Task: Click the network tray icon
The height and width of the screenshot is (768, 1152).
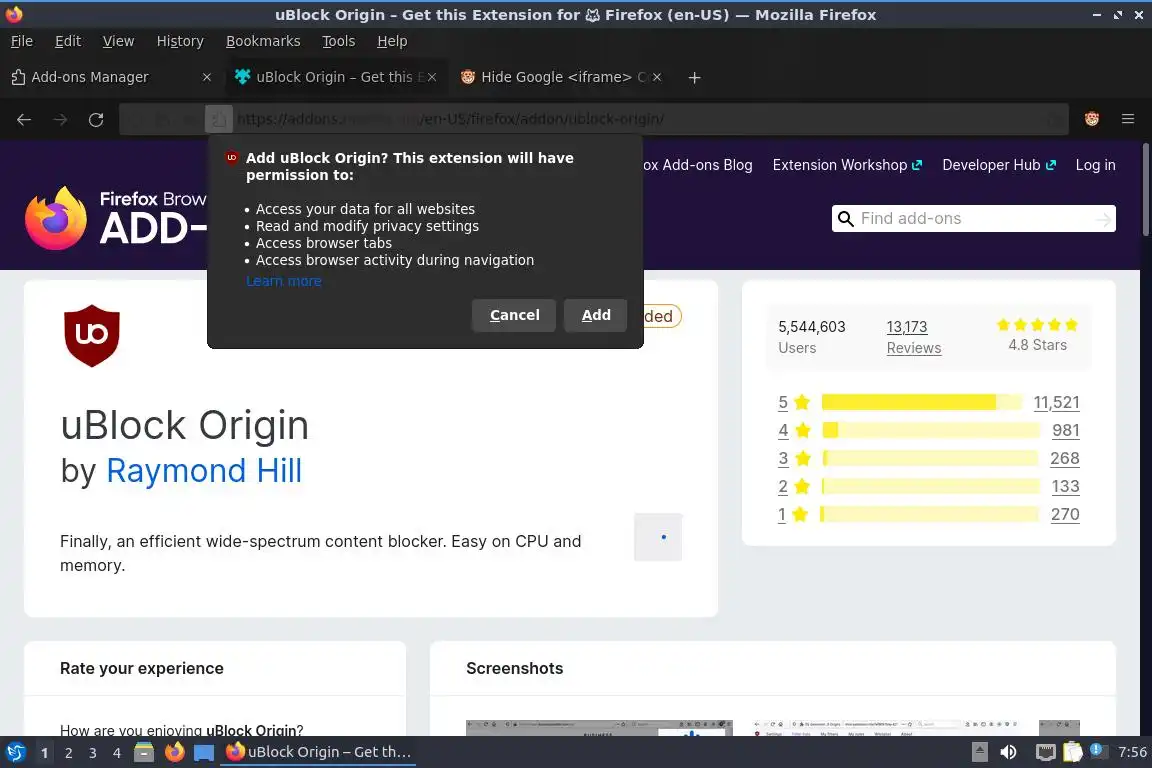Action: click(1045, 752)
